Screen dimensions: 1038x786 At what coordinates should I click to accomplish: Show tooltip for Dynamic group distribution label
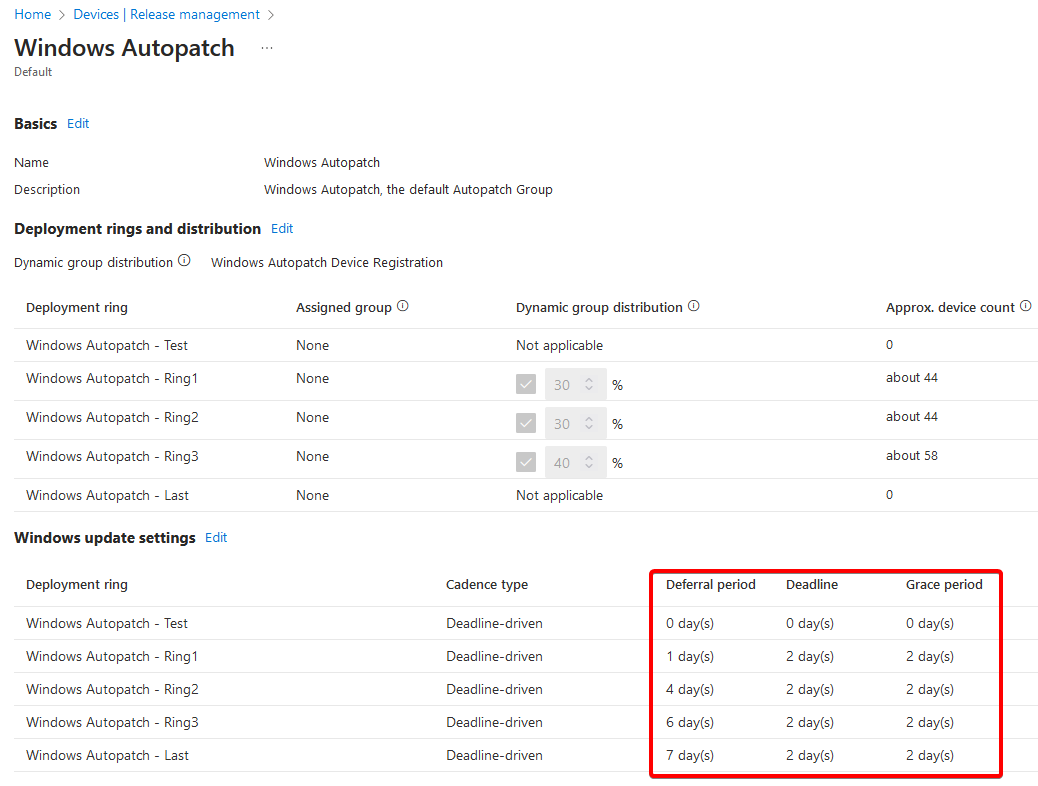185,261
